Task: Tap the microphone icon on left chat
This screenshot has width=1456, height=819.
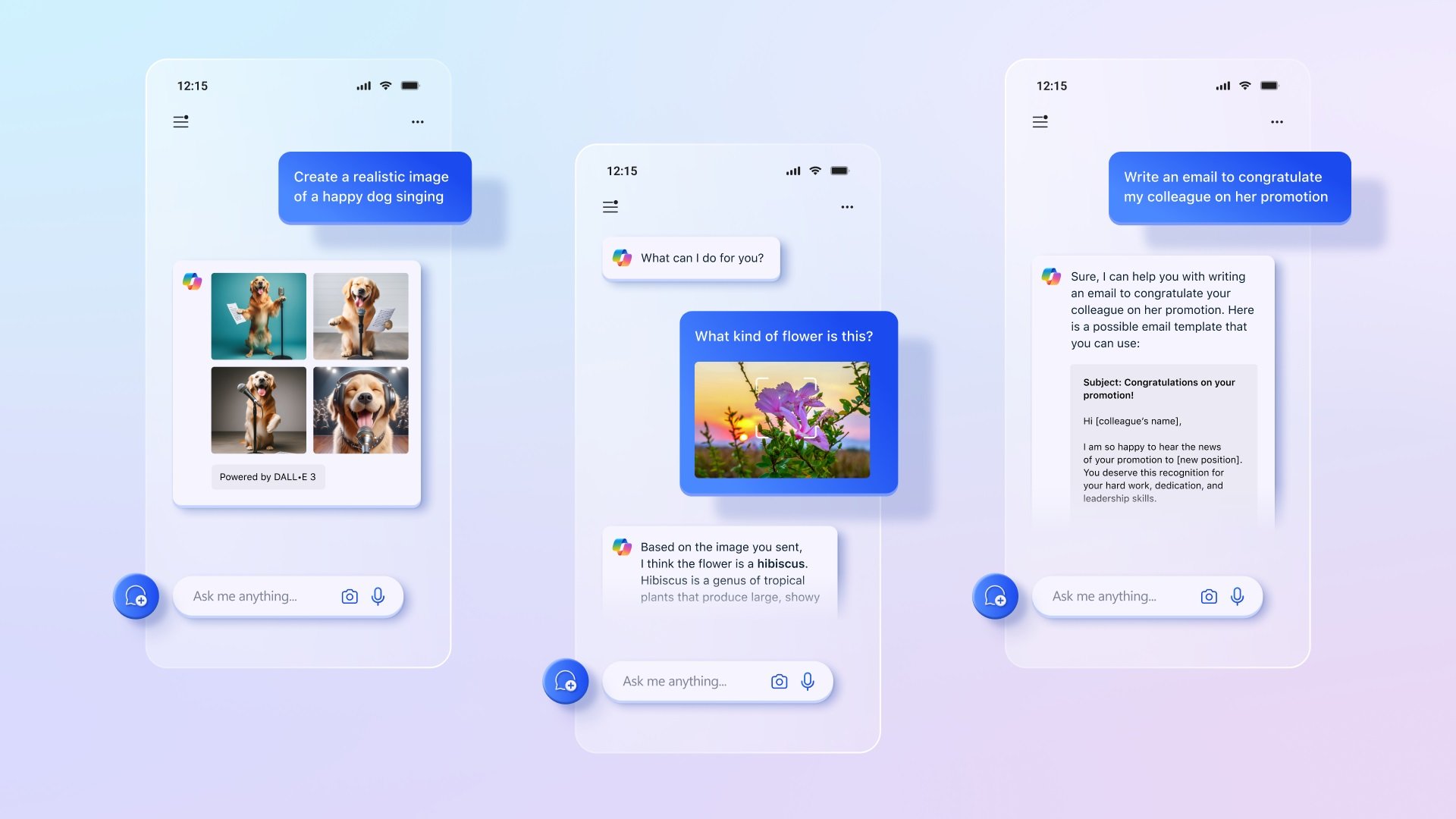Action: coord(378,596)
